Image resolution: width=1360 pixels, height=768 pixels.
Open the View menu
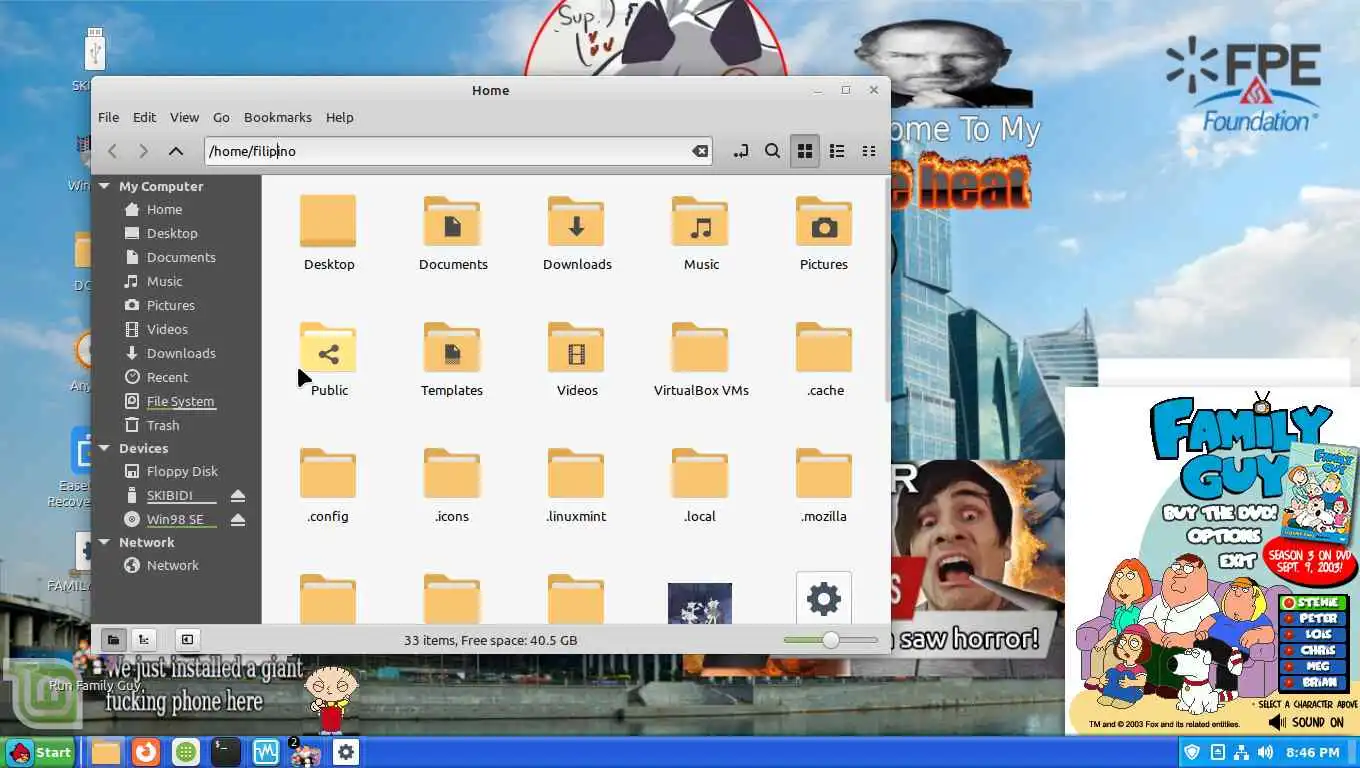click(184, 117)
